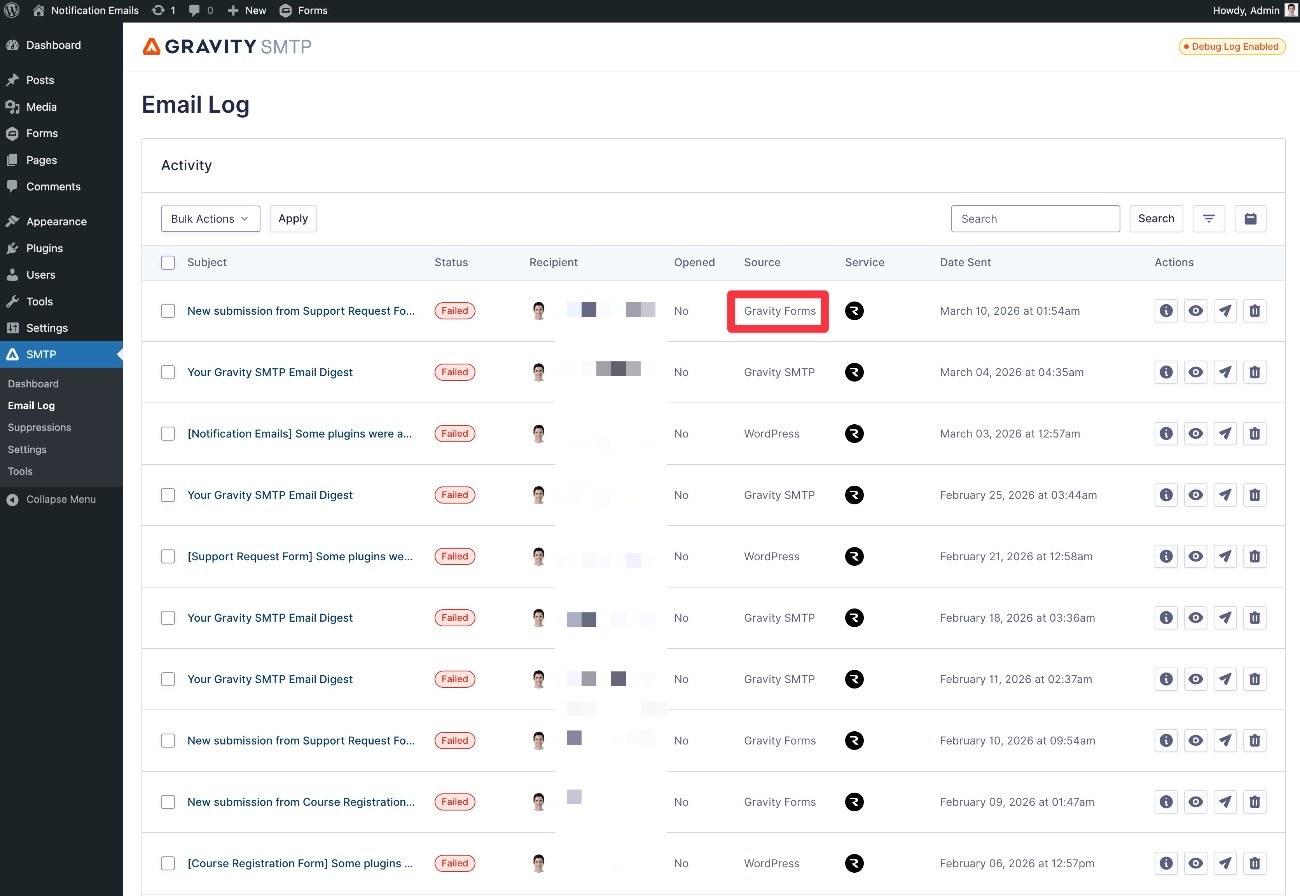Delete the February 09, 2026 email

1255,802
